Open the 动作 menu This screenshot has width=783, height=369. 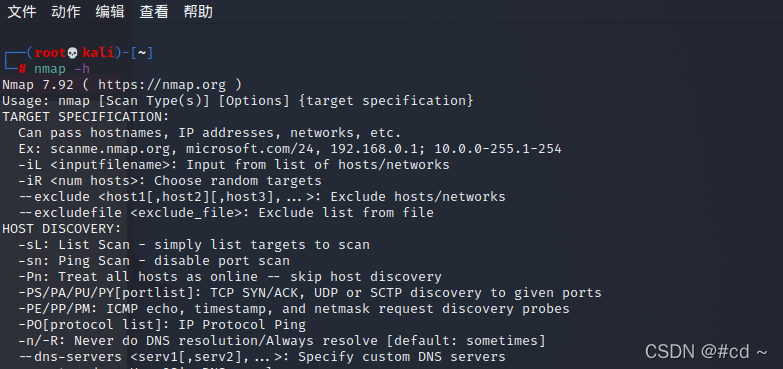point(66,11)
